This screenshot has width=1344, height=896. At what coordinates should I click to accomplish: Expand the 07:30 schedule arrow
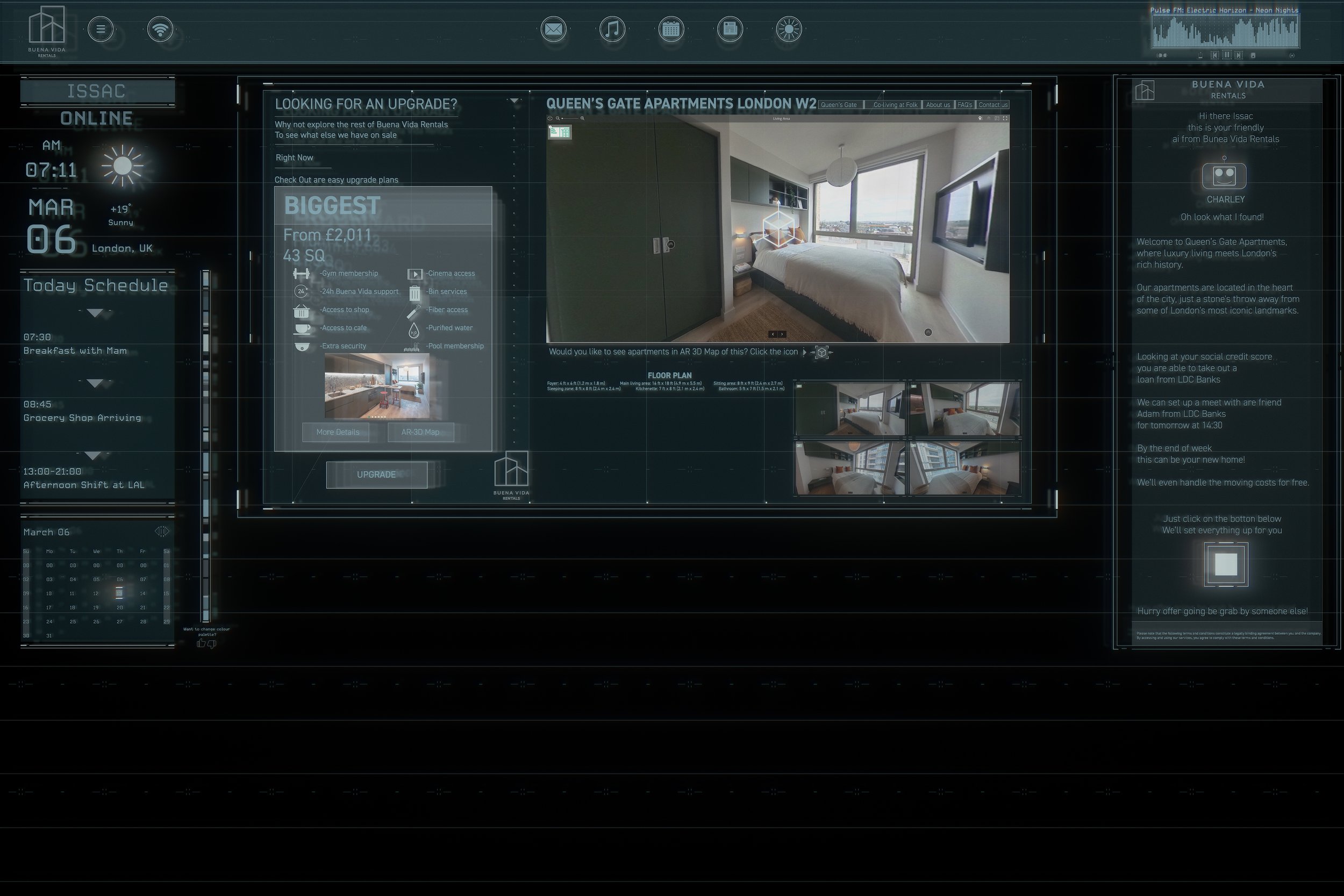tap(95, 313)
